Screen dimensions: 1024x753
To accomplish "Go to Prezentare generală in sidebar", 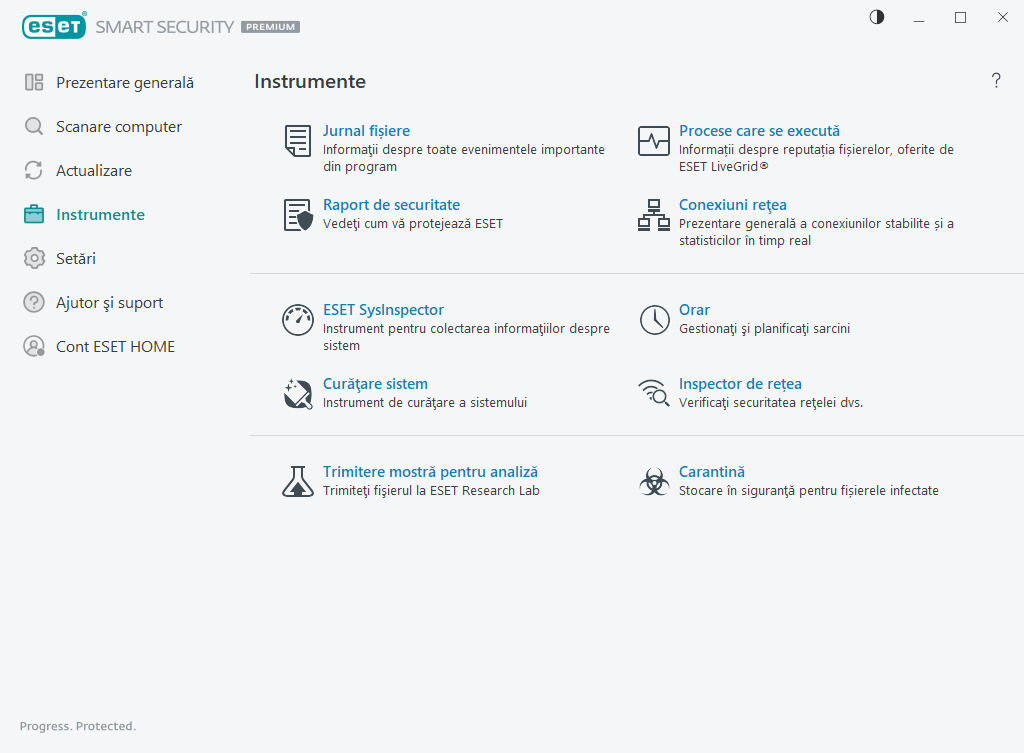I will (124, 83).
